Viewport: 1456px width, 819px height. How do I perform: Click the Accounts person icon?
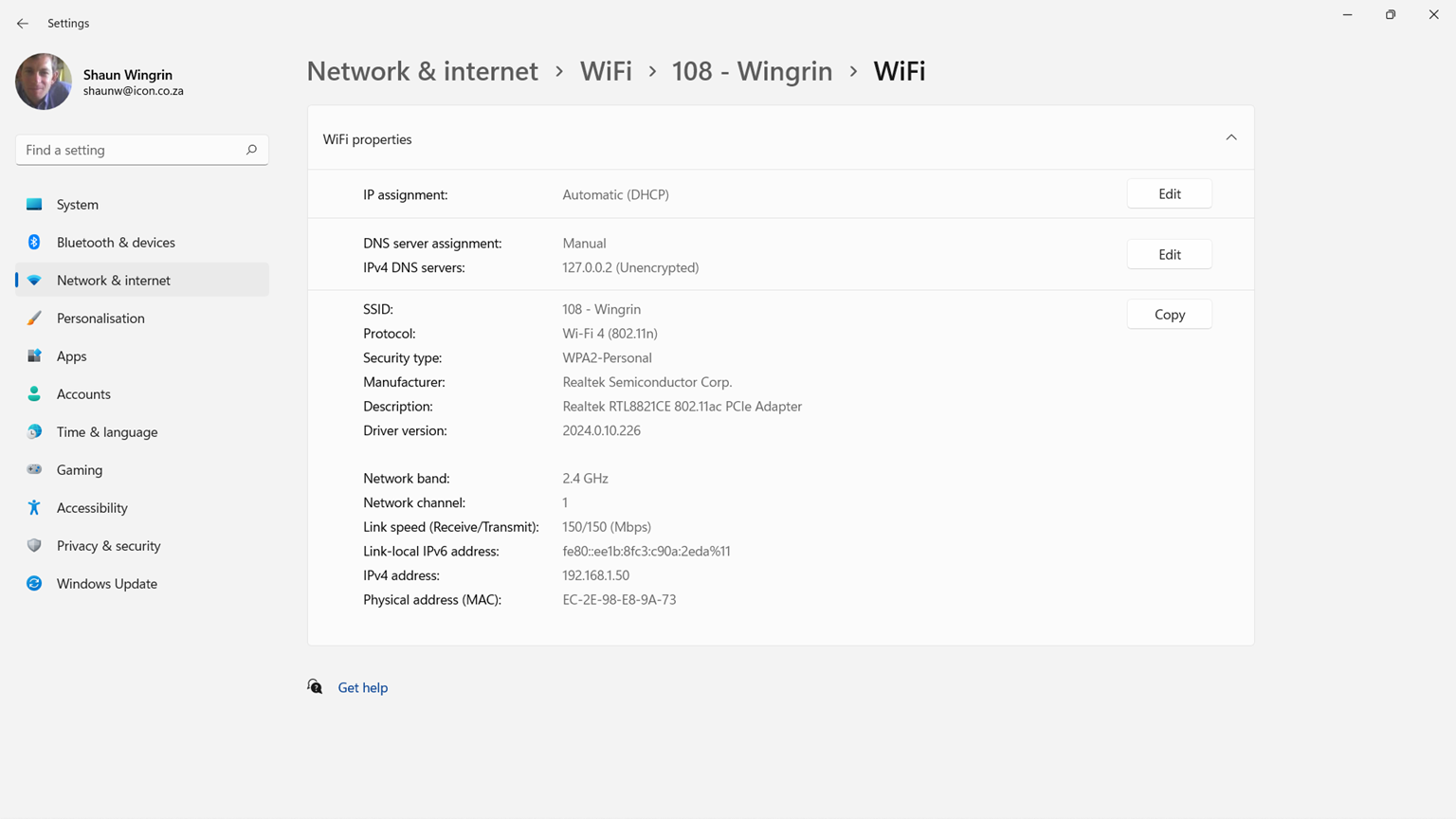tap(34, 394)
